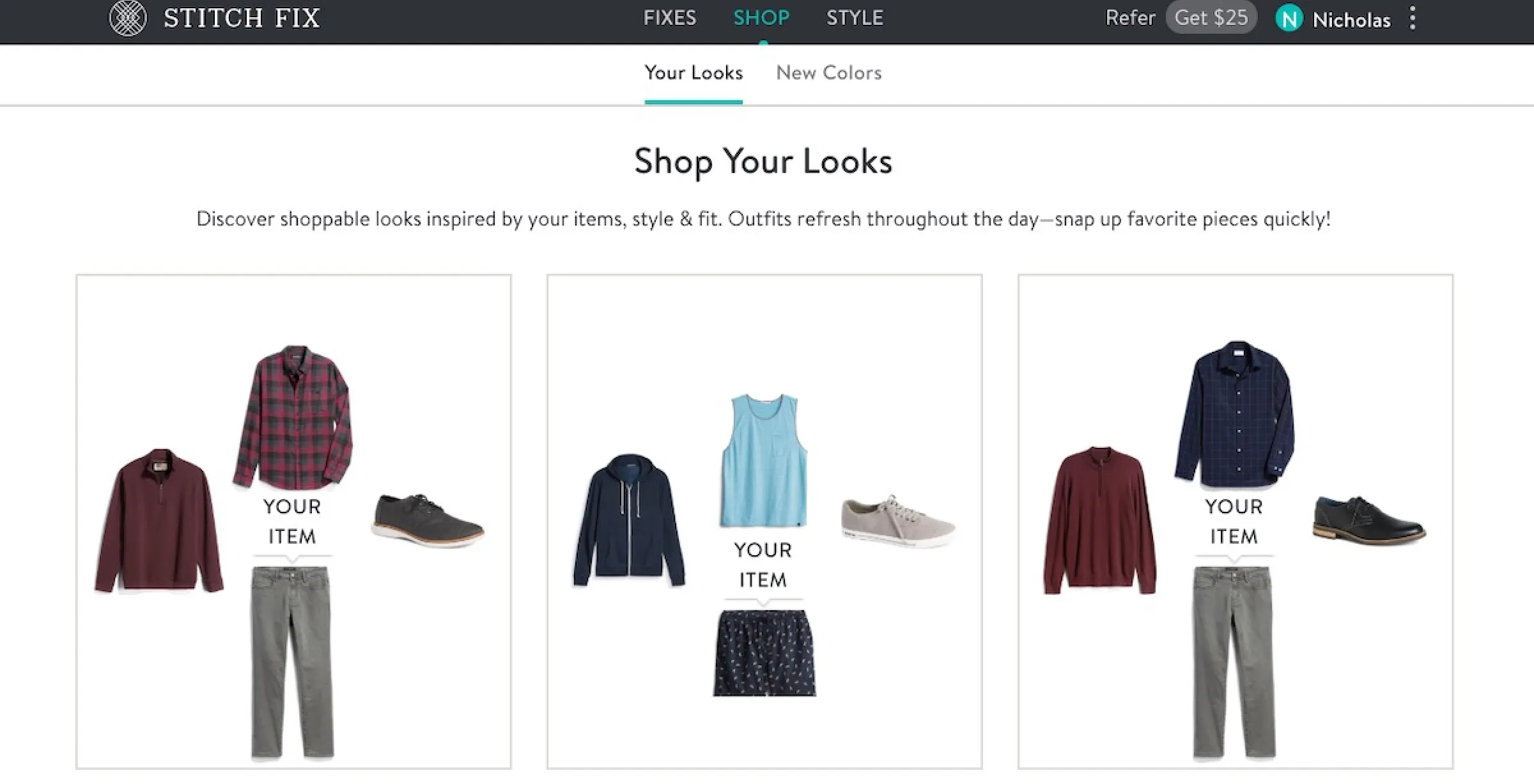Click the Refer link
1534x784 pixels.
click(1131, 17)
